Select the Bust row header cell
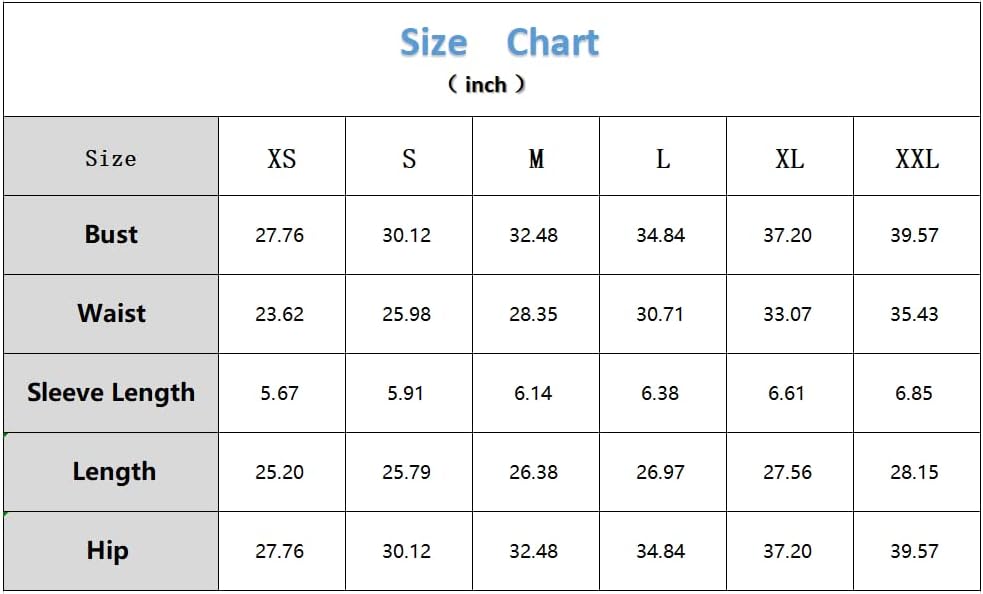Image resolution: width=983 pixels, height=594 pixels. pos(111,235)
